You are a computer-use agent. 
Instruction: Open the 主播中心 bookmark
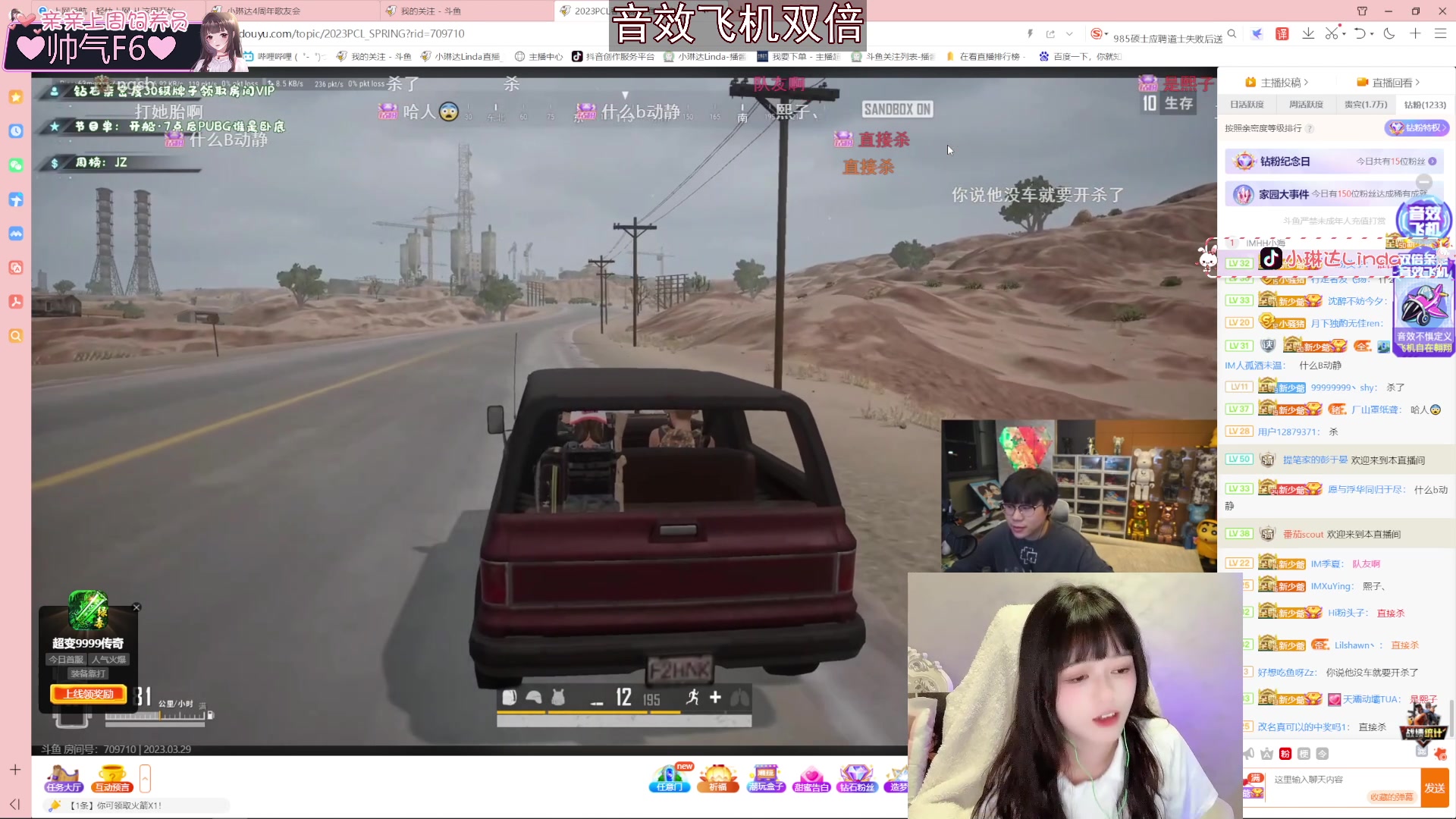coord(539,57)
